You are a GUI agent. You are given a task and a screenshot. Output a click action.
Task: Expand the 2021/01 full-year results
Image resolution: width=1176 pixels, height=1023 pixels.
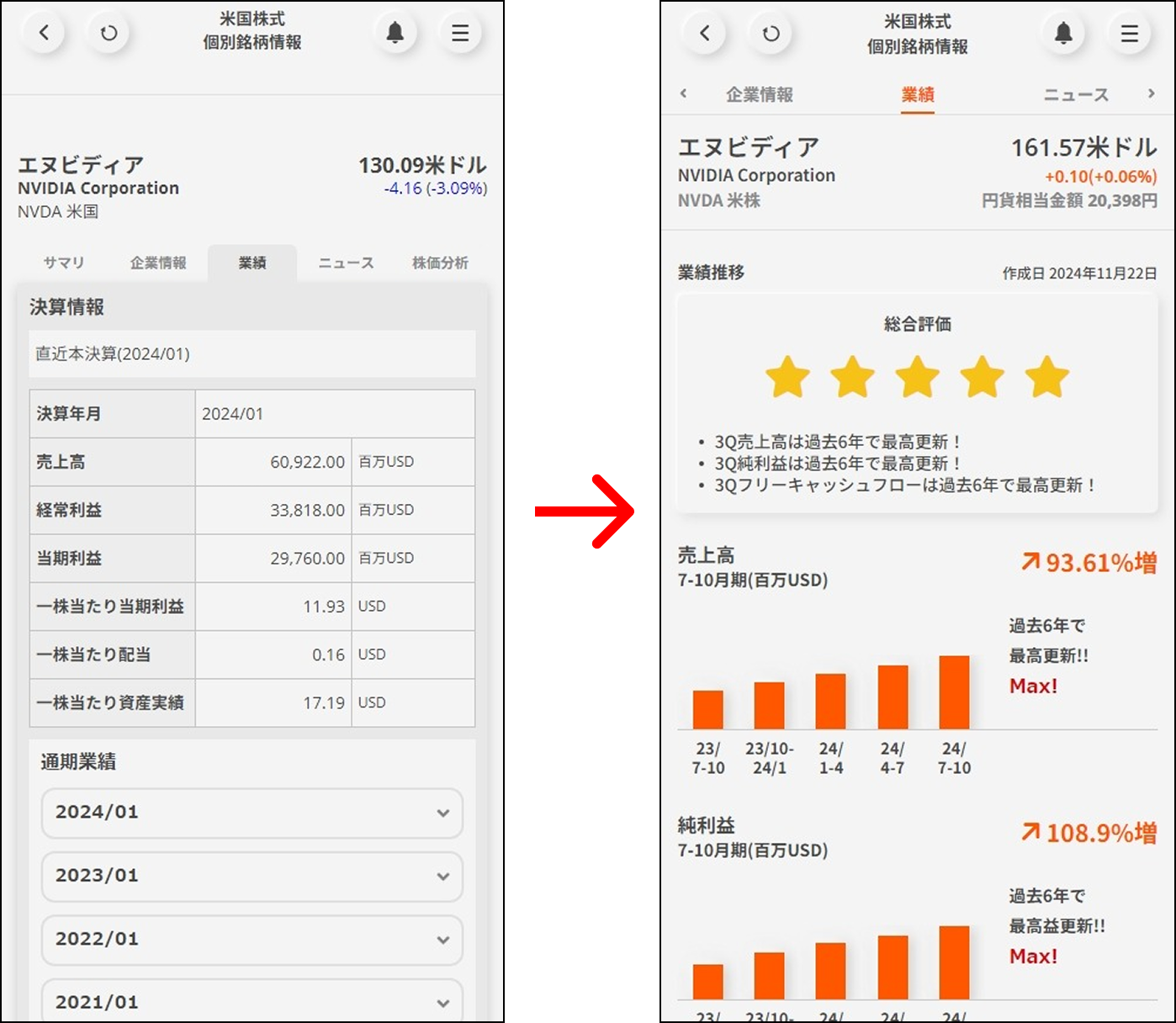(252, 1001)
